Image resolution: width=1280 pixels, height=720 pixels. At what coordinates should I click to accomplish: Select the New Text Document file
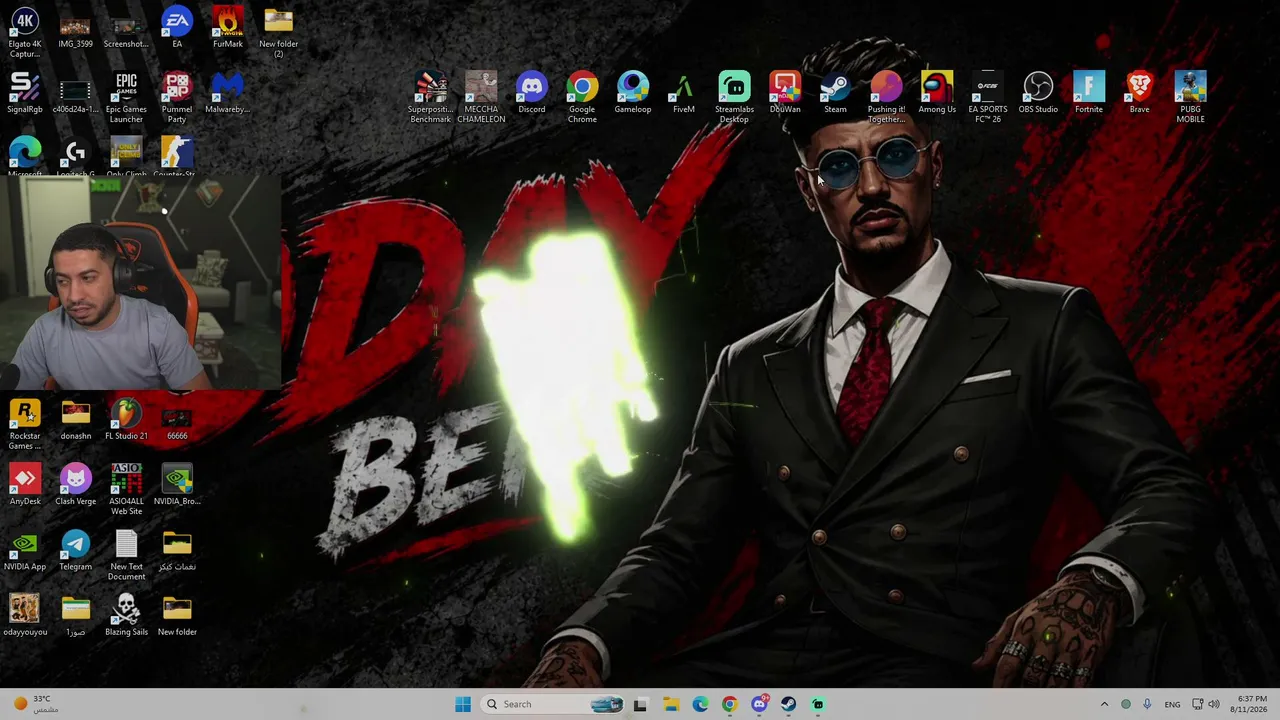pos(126,555)
